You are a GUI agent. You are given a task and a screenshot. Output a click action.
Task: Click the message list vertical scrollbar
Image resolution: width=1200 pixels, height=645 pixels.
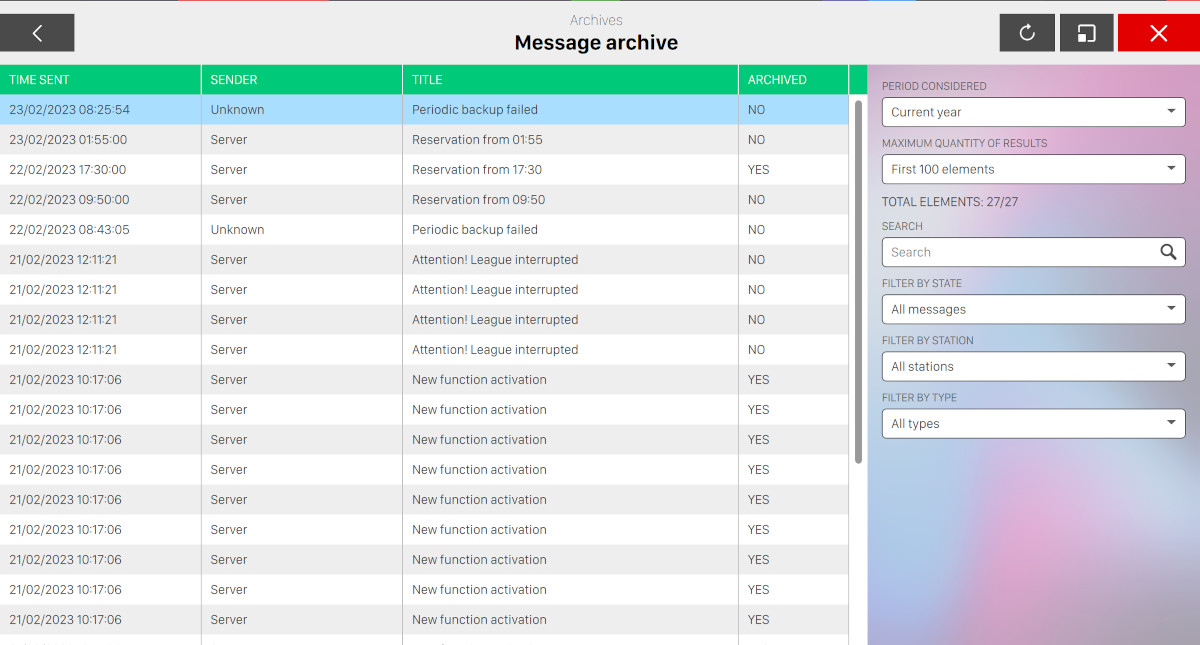[x=858, y=280]
